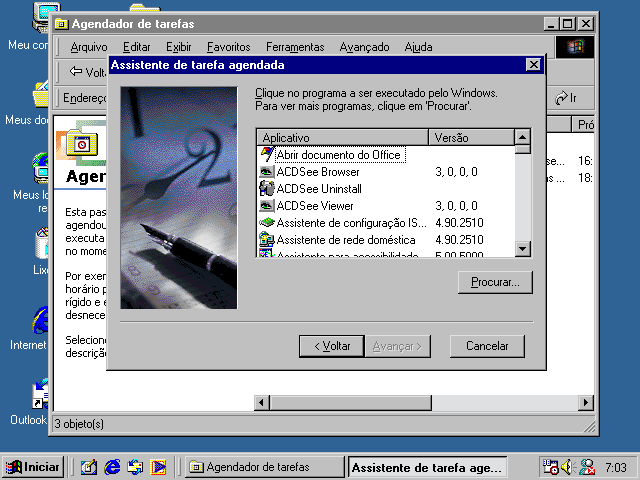Open the Avançado menu
This screenshot has width=640, height=480.
coord(364,47)
